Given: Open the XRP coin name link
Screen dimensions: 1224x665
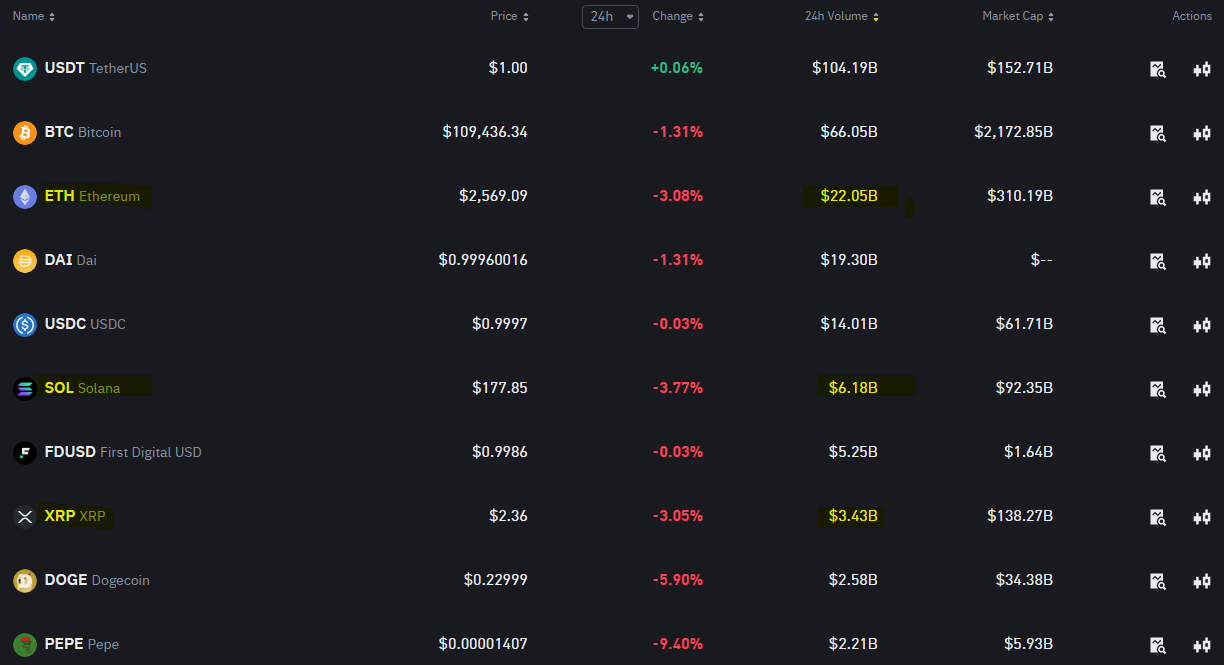Looking at the screenshot, I should (75, 516).
